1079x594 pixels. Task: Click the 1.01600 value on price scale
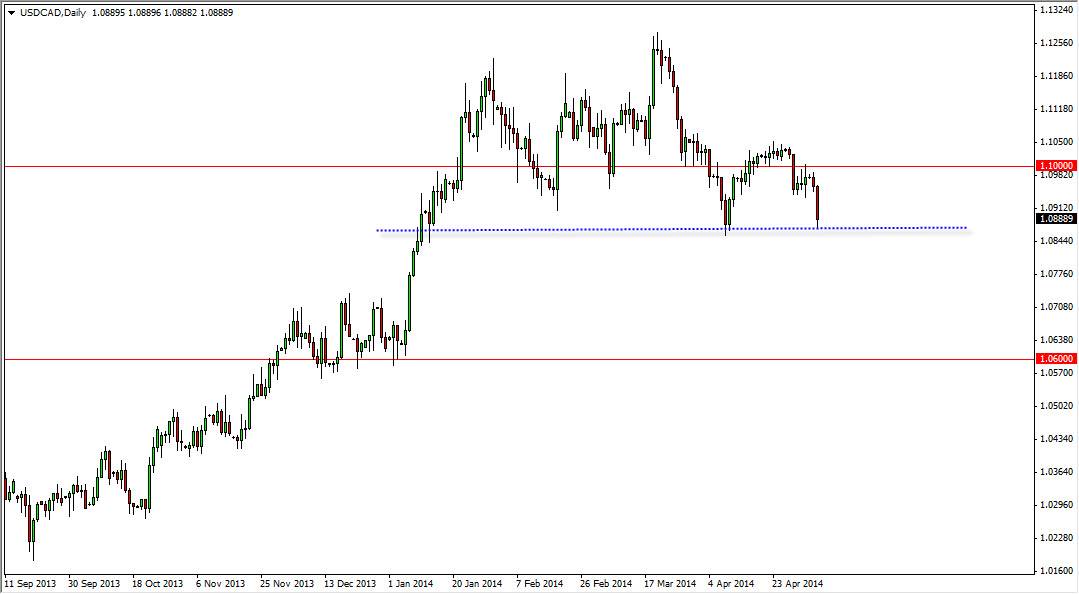[x=1054, y=568]
